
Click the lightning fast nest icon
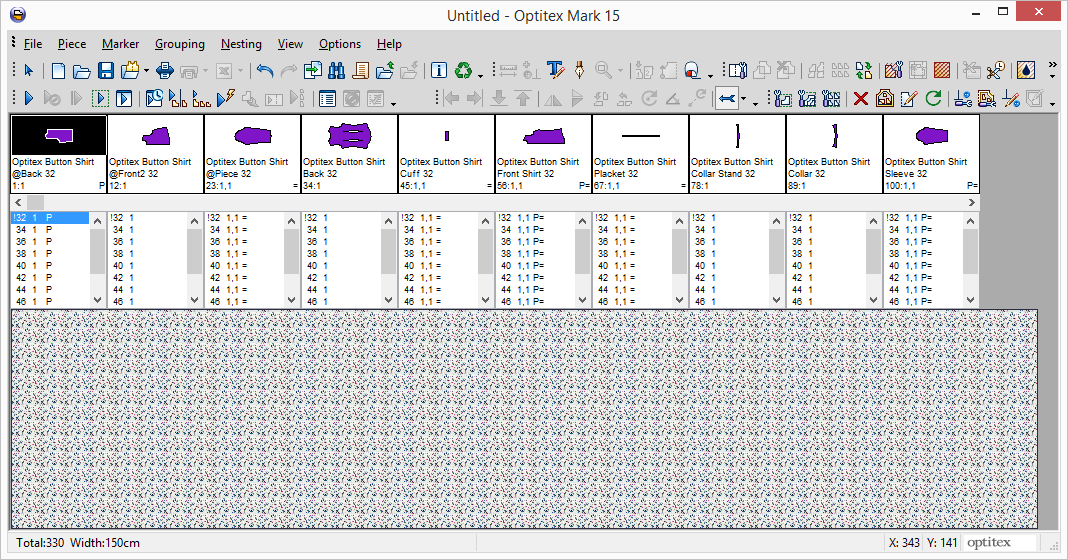[x=226, y=99]
